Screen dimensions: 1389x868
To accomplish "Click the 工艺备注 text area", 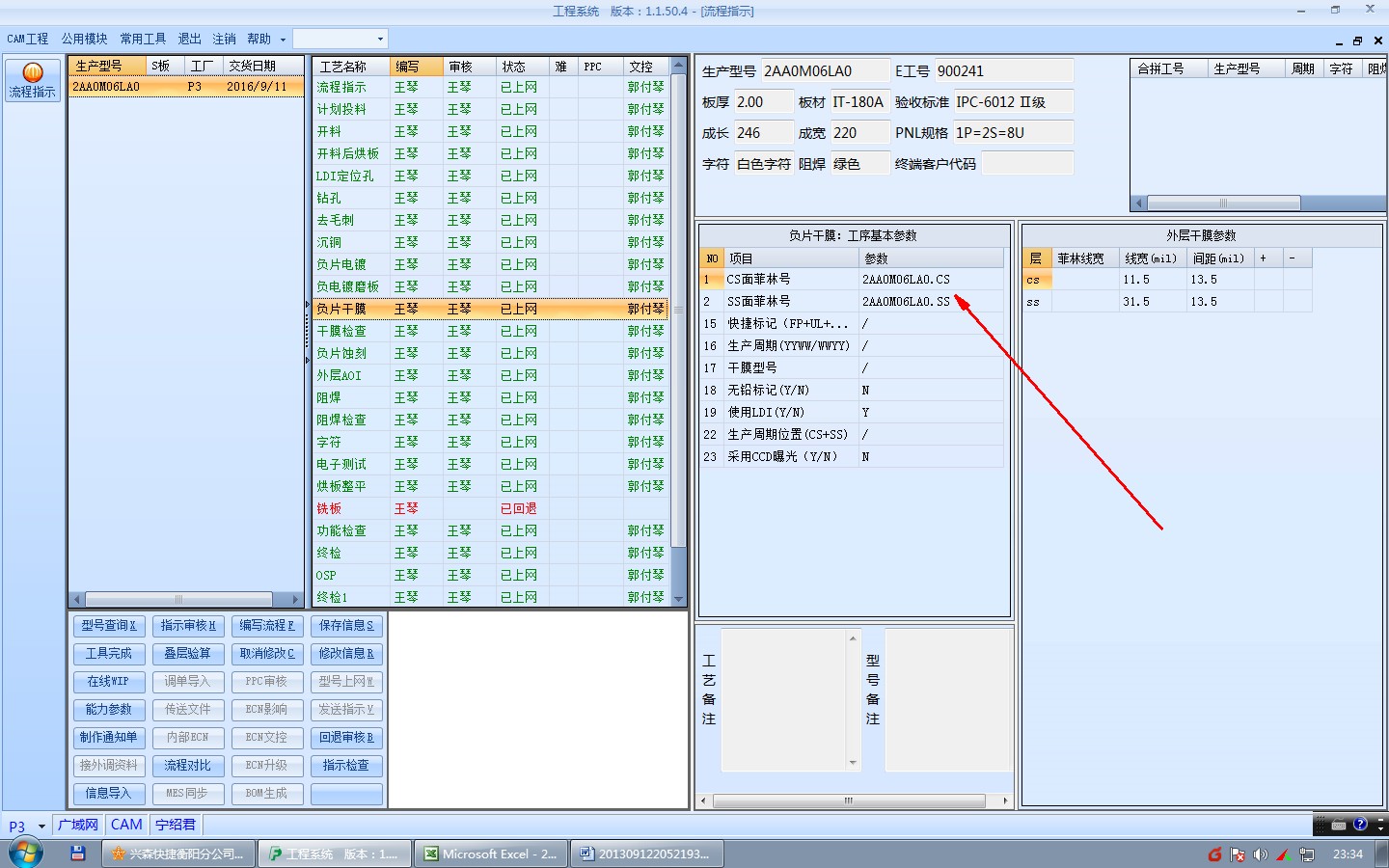I will (784, 701).
